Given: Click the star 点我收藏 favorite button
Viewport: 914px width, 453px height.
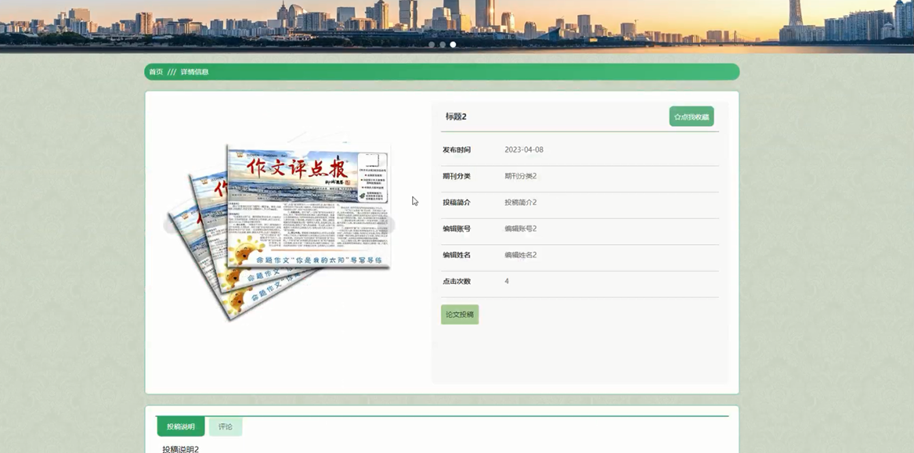Looking at the screenshot, I should [x=691, y=117].
